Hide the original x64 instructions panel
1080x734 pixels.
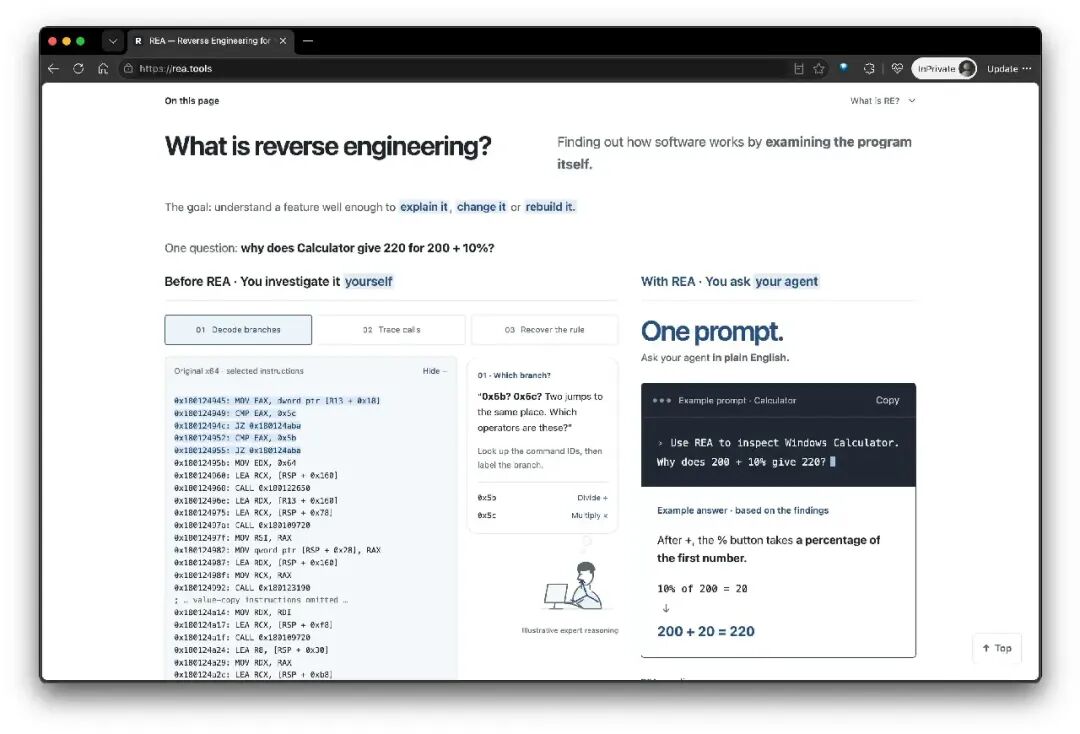(435, 370)
